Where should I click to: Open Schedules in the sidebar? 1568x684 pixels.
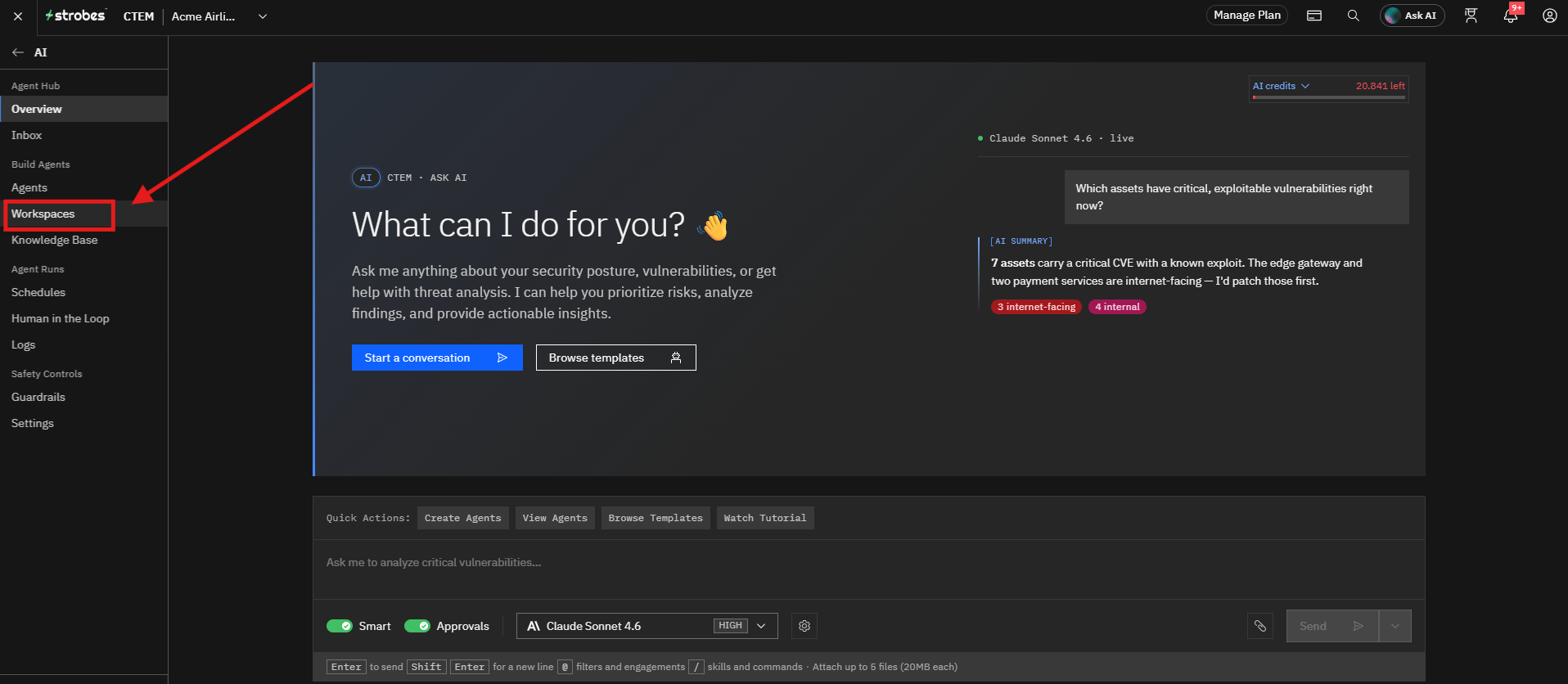coord(84,292)
